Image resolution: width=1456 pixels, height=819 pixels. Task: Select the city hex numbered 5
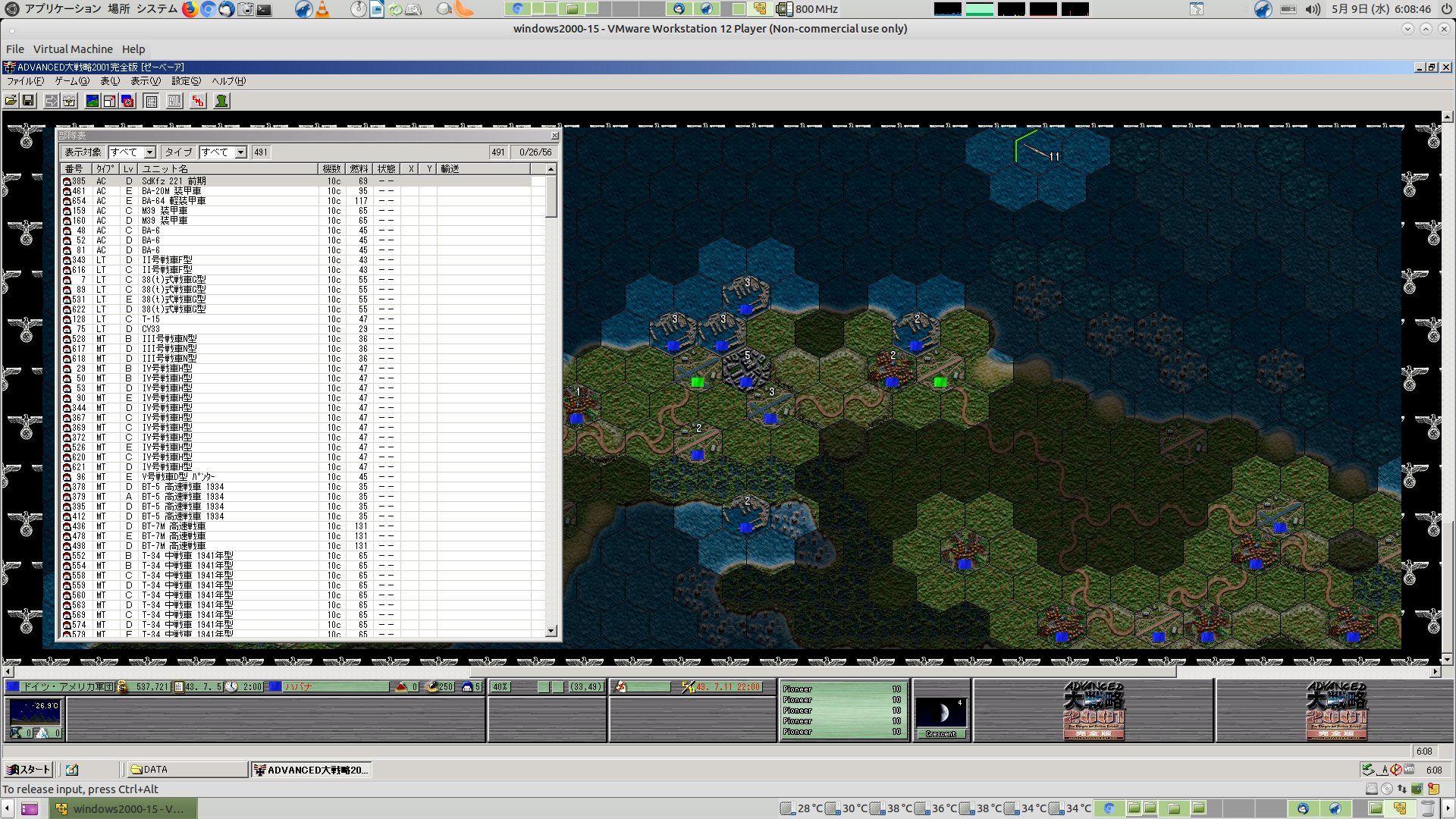(x=746, y=369)
